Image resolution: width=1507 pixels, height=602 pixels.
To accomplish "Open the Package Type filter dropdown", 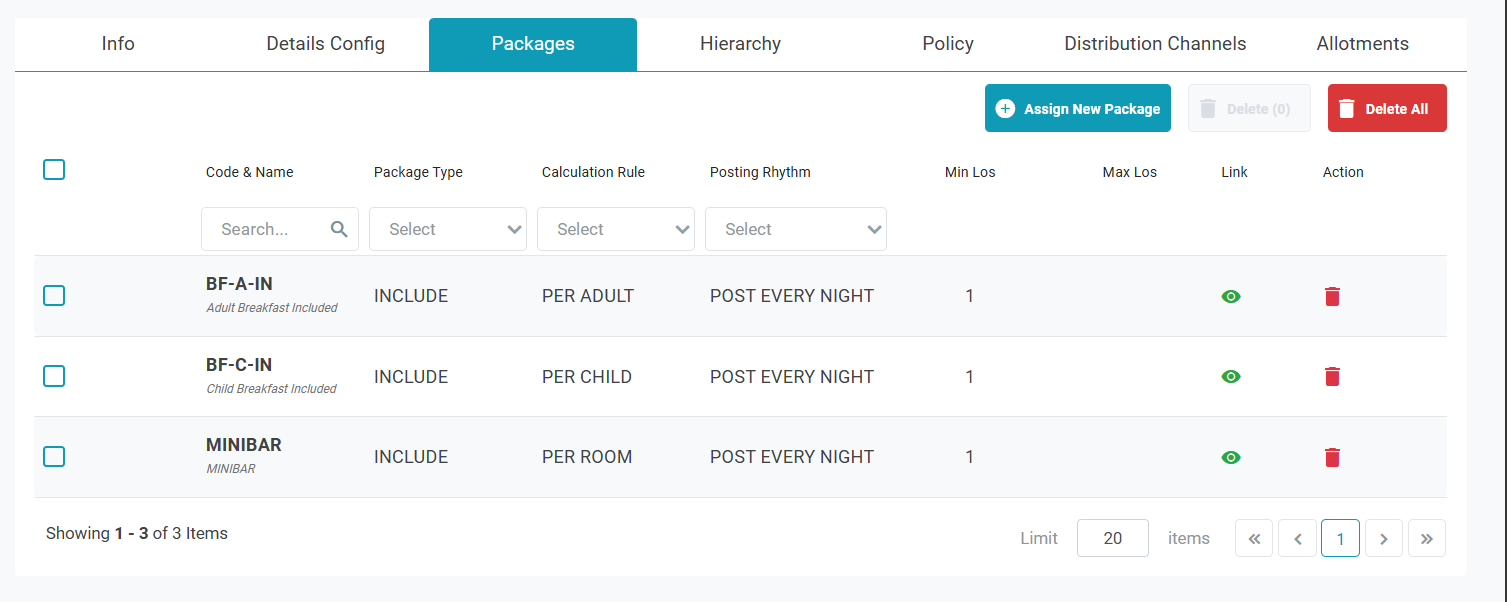I will 448,229.
